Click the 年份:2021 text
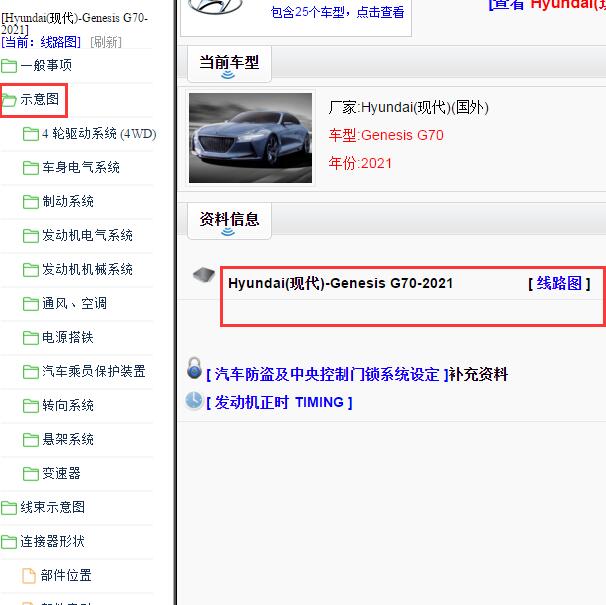Viewport: 606px width, 605px height. (360, 163)
